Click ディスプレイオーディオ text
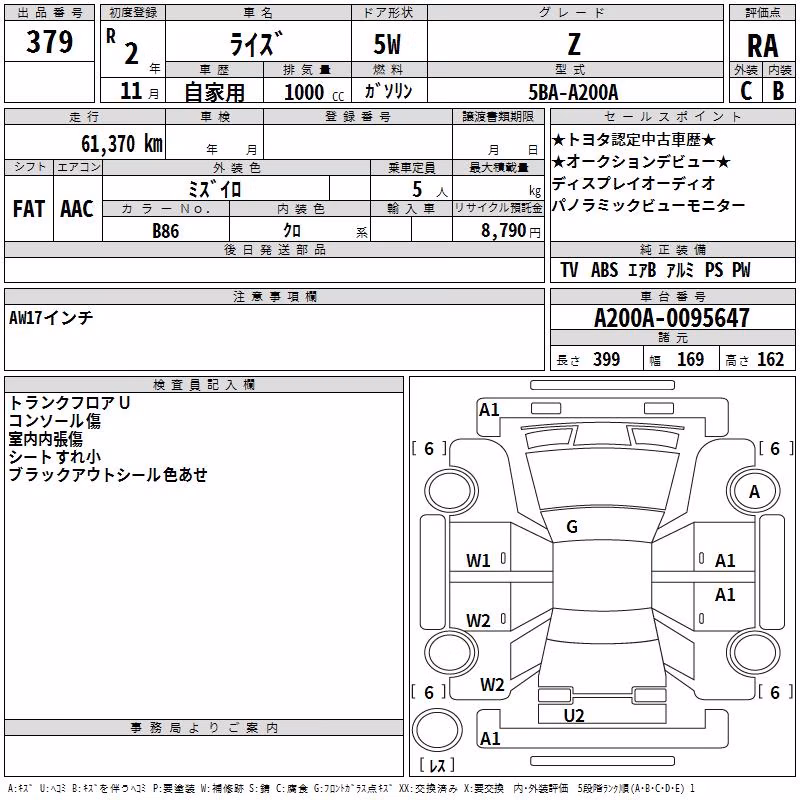800x800 pixels. point(634,183)
